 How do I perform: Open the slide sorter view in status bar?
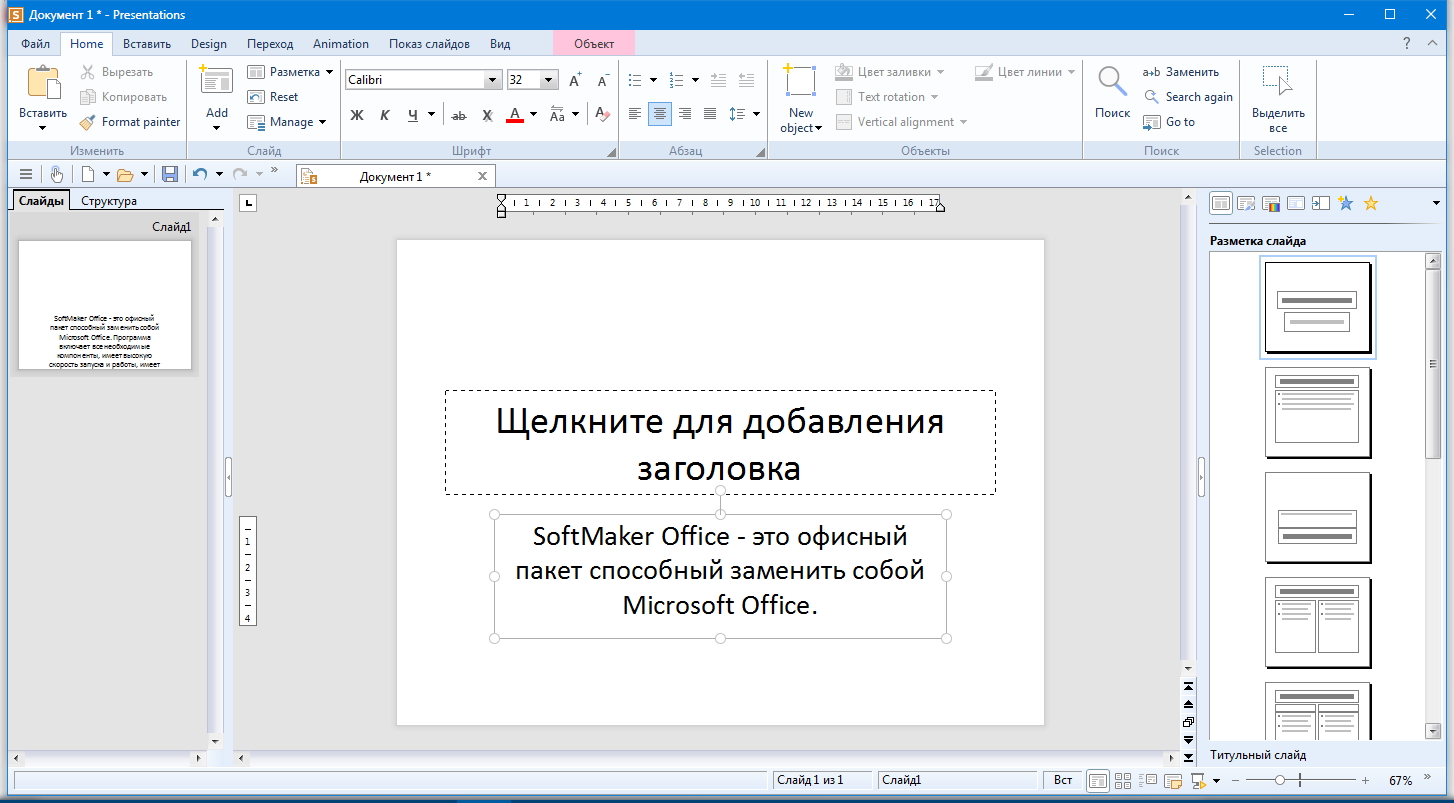[1123, 780]
